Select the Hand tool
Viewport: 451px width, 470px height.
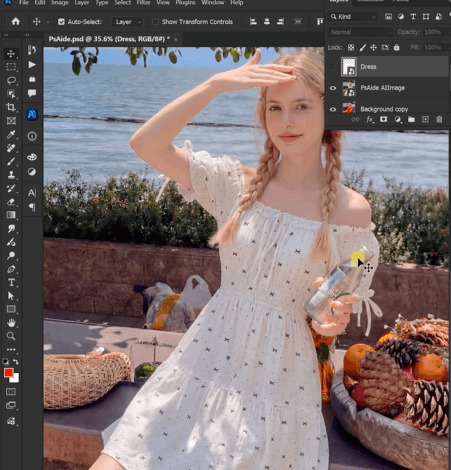click(x=11, y=323)
